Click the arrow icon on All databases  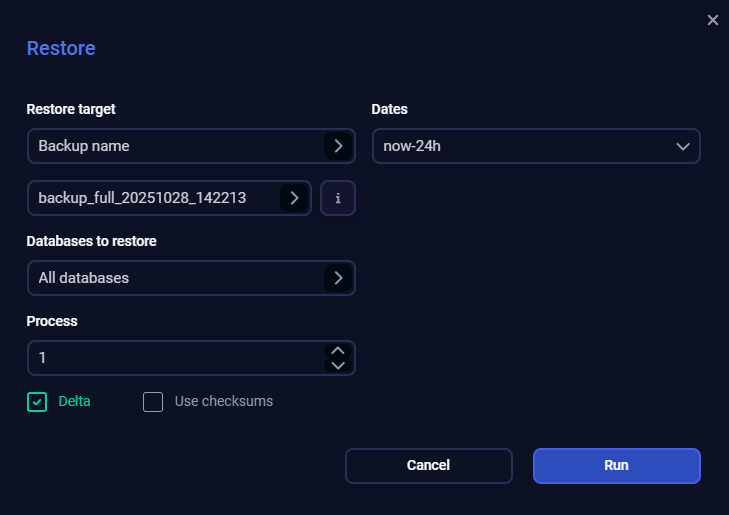338,278
